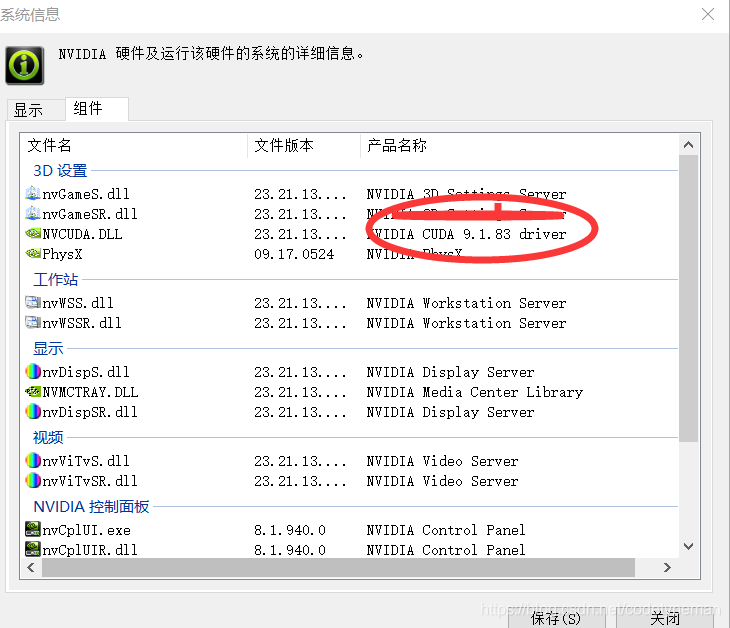Click the nvViTvSR.dll video icon
Image resolution: width=730 pixels, height=628 pixels.
click(33, 480)
